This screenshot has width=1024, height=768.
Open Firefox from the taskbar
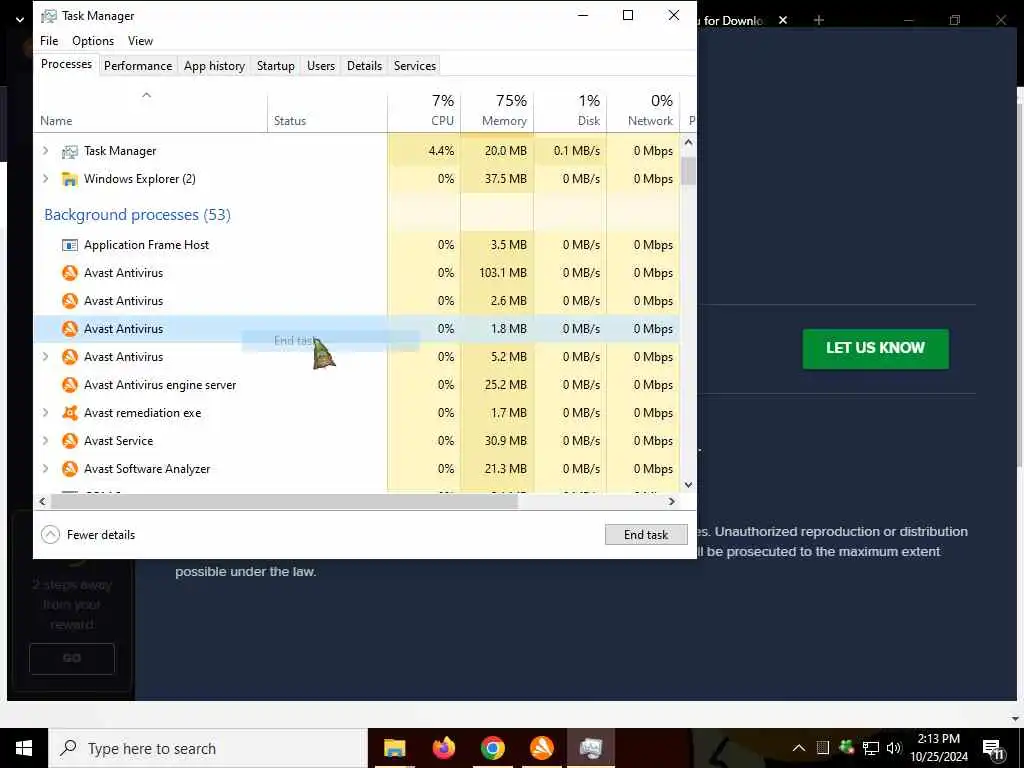tap(443, 748)
